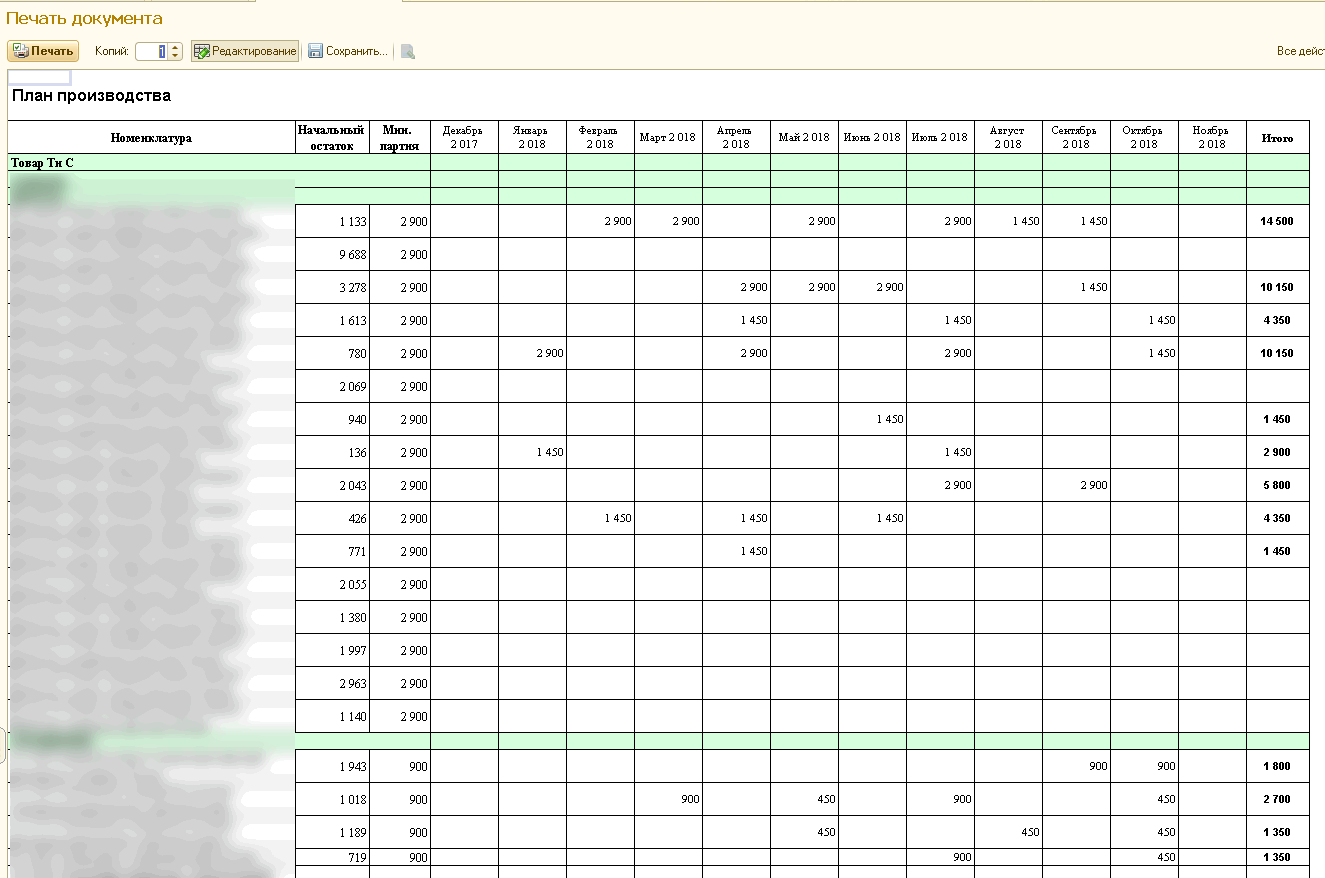Toggle the Редактирование edit mode

pos(245,51)
